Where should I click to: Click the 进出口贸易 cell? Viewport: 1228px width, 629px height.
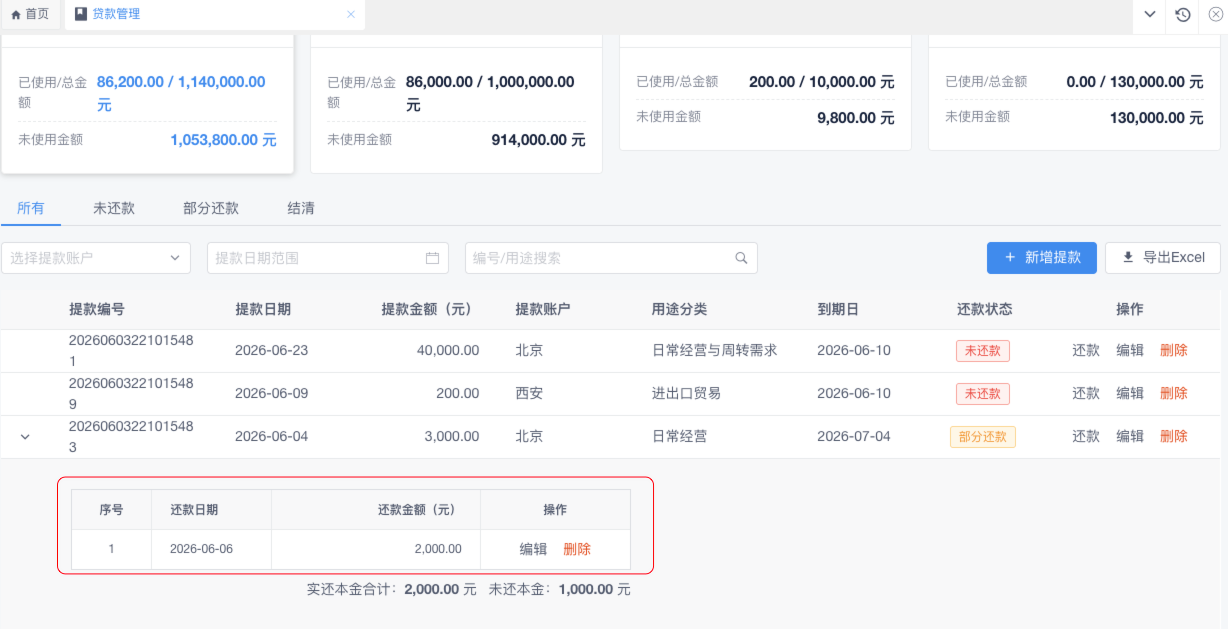click(686, 394)
